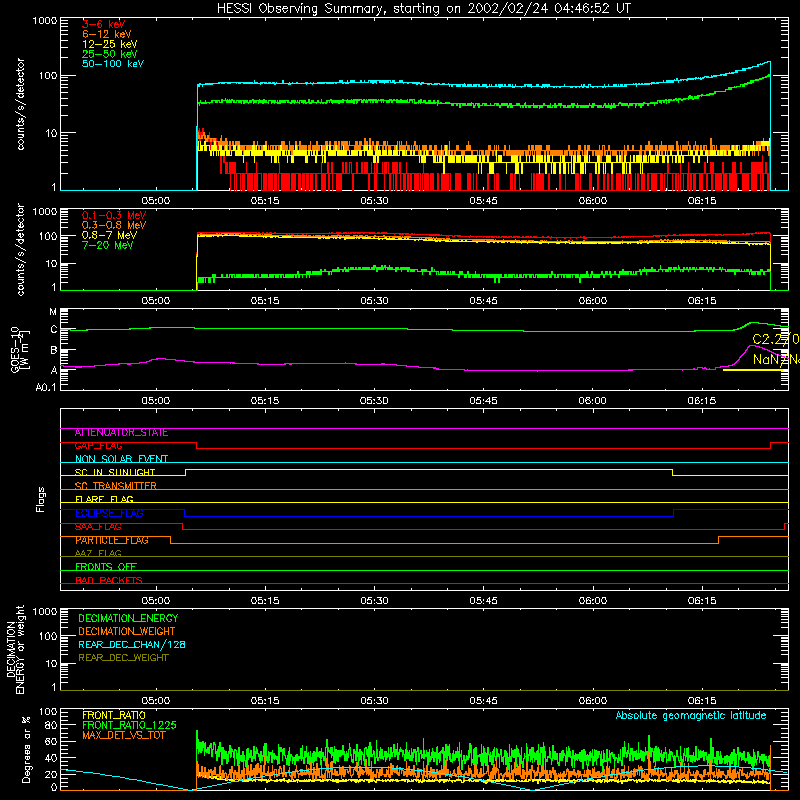
Task: Click '05:30' time tick under keV panel
Action: [374, 201]
